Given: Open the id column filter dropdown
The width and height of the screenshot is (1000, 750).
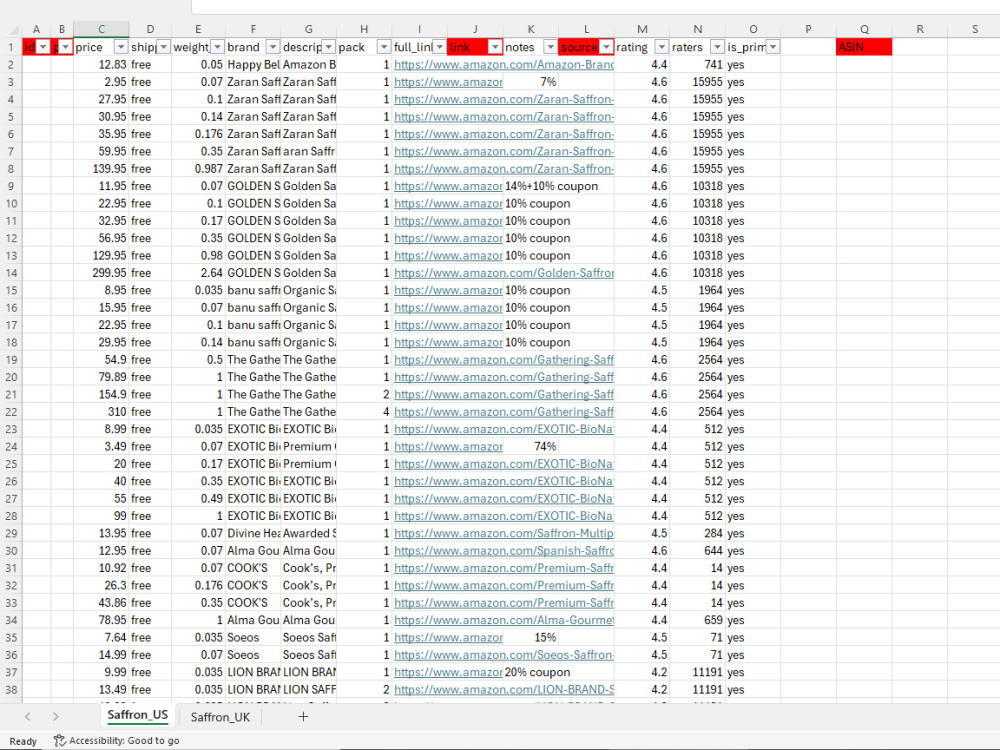Looking at the screenshot, I should (43, 47).
